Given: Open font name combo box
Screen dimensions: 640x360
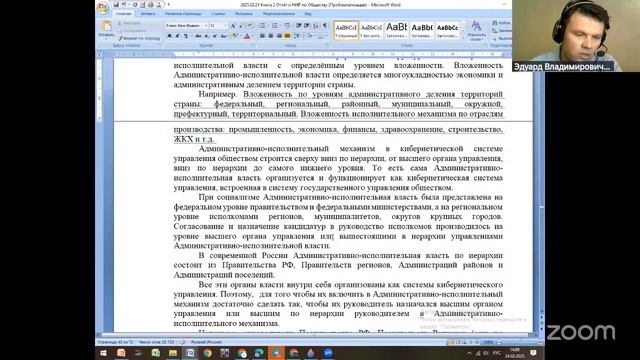Looking at the screenshot, I should [x=187, y=26].
